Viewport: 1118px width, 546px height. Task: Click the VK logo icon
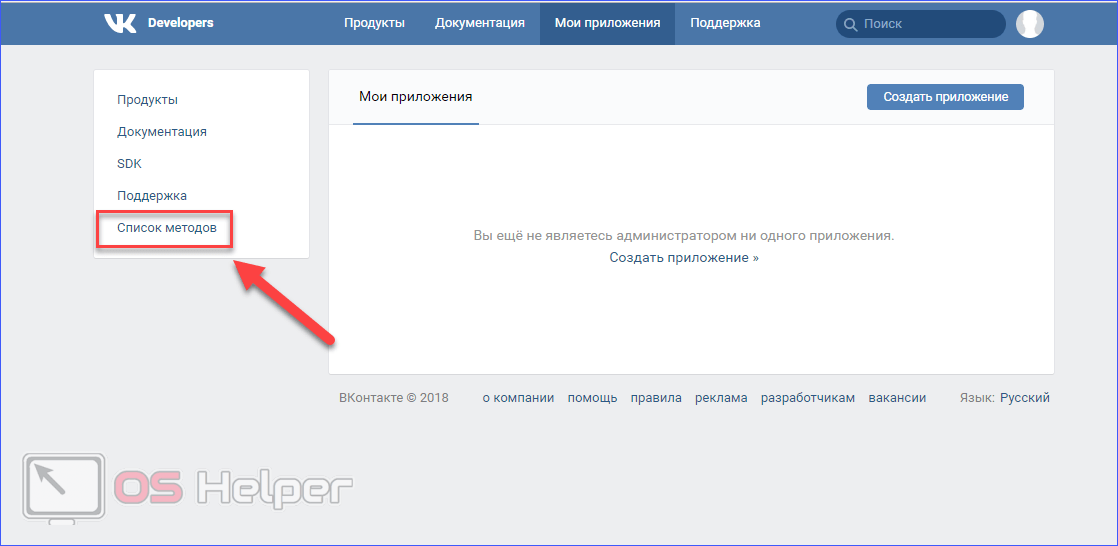pos(120,23)
